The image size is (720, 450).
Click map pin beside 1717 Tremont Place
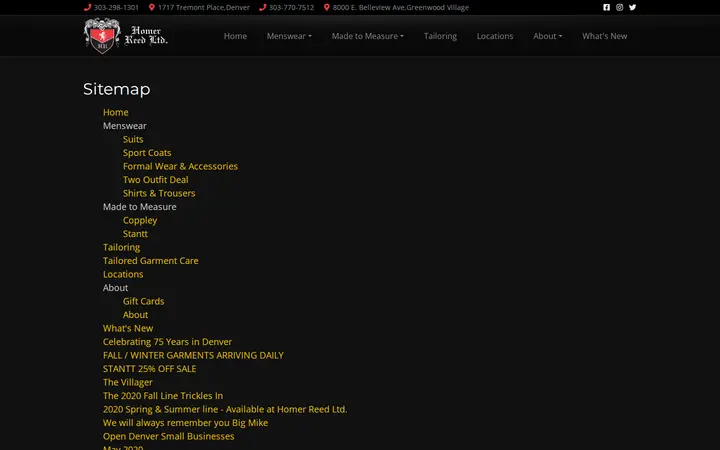pos(152,7)
